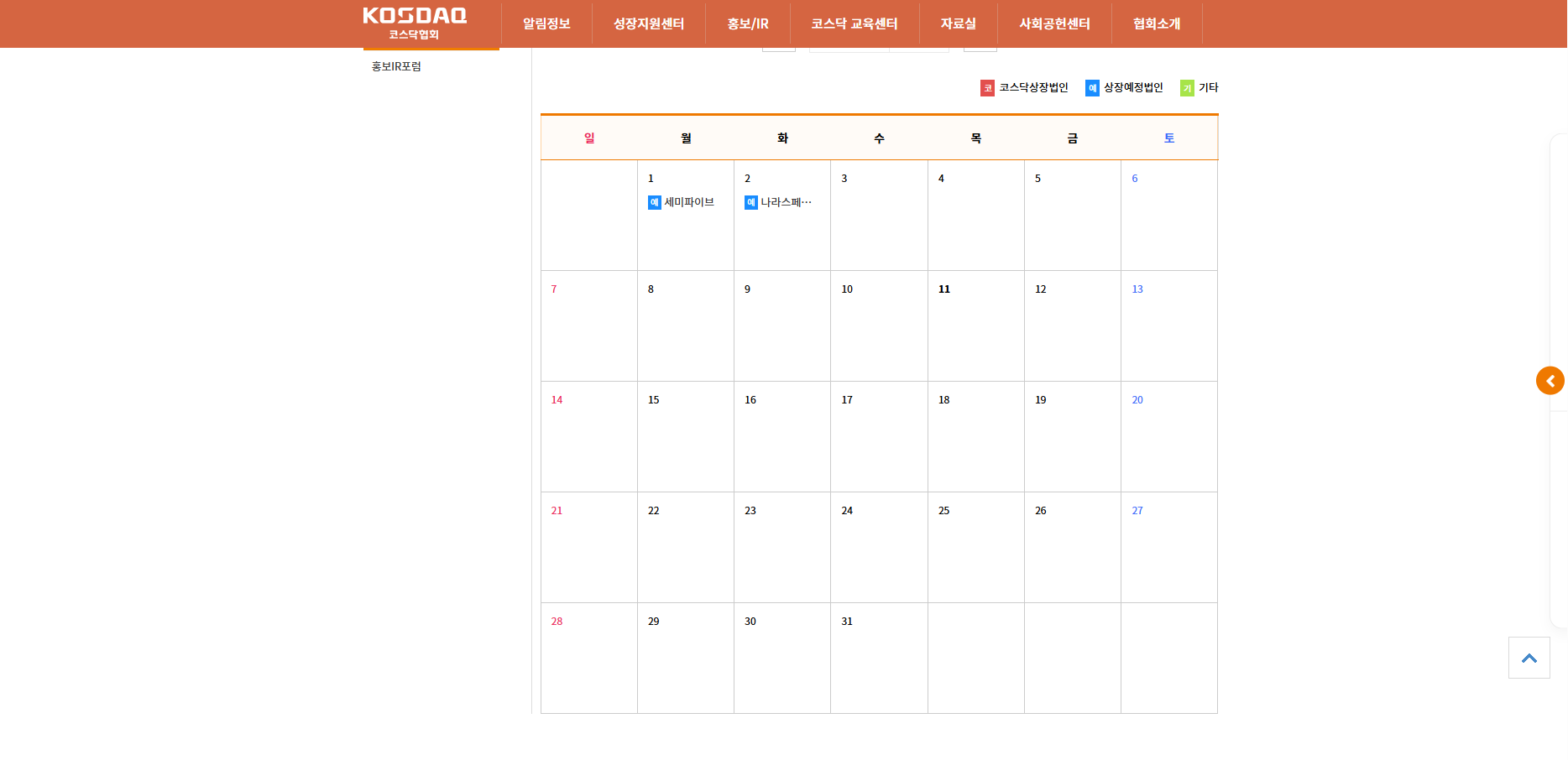Select the bold date 11 in the calendar
Screen dimensions: 1568x760
click(x=944, y=289)
